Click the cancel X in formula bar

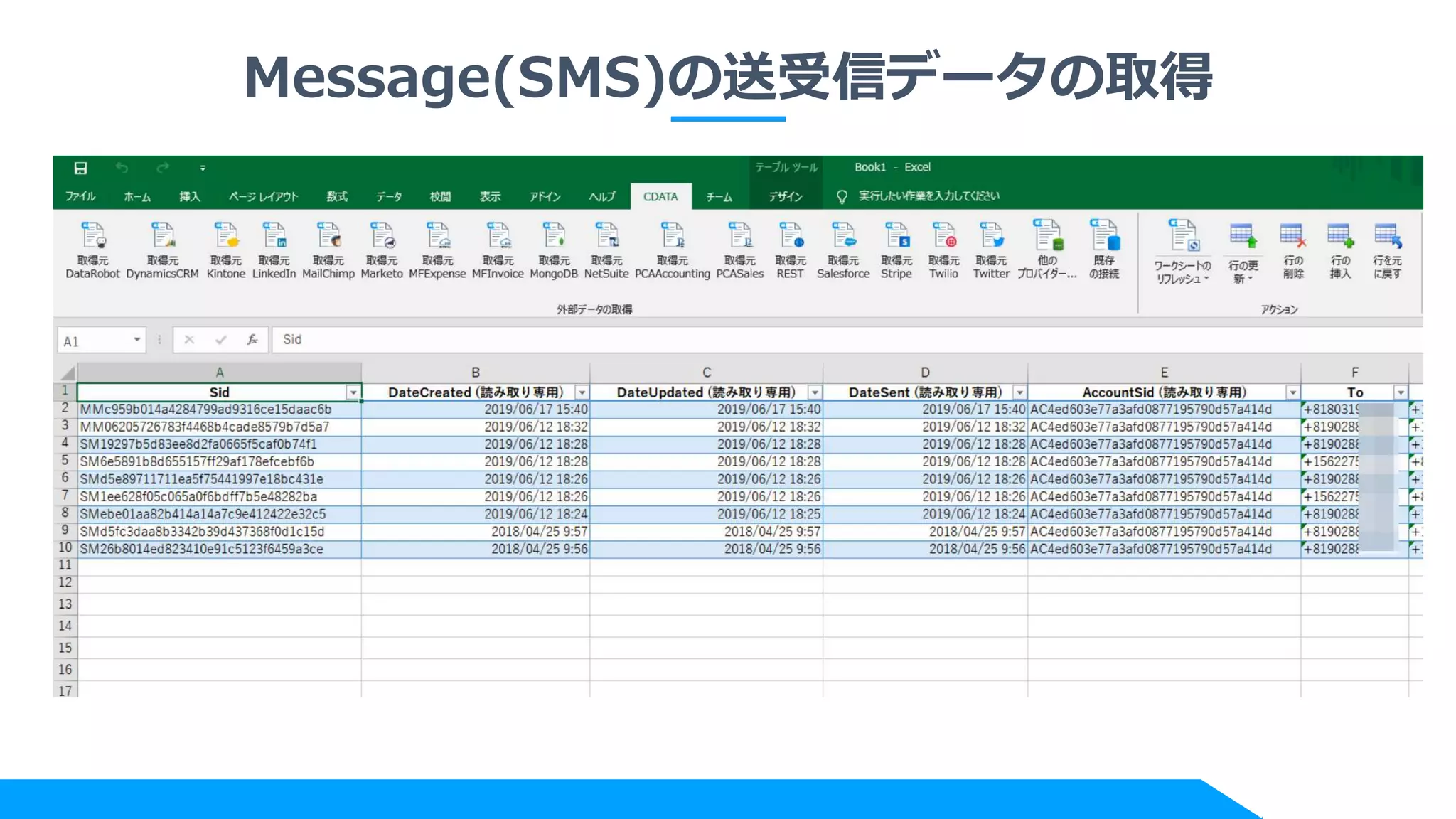tap(189, 340)
